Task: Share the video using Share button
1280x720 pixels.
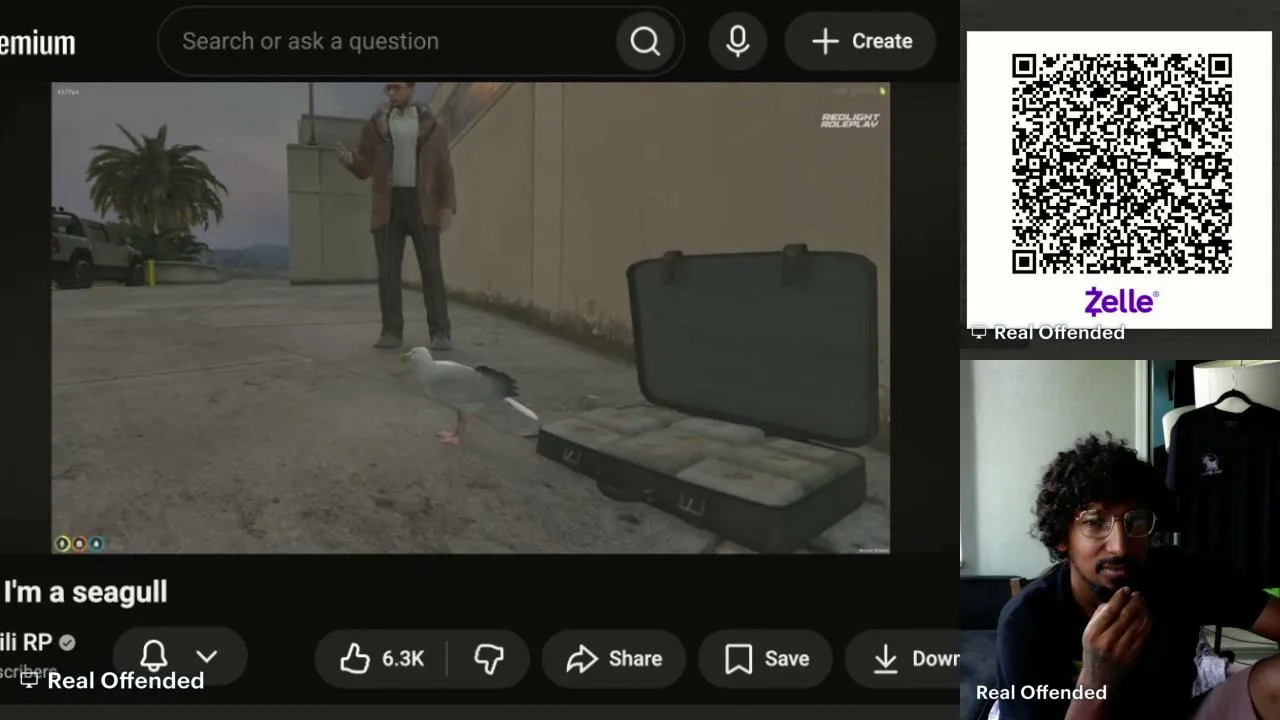Action: (614, 658)
